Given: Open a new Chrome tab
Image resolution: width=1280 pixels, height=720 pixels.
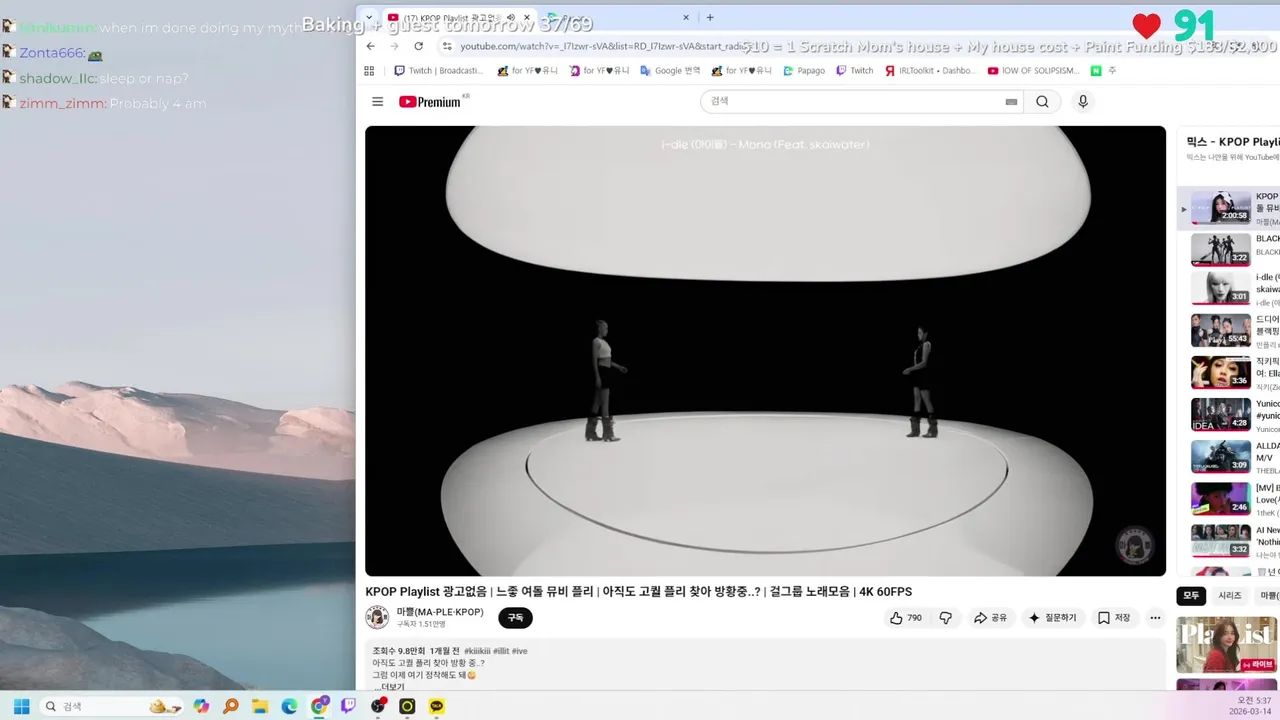Looking at the screenshot, I should click(x=710, y=17).
